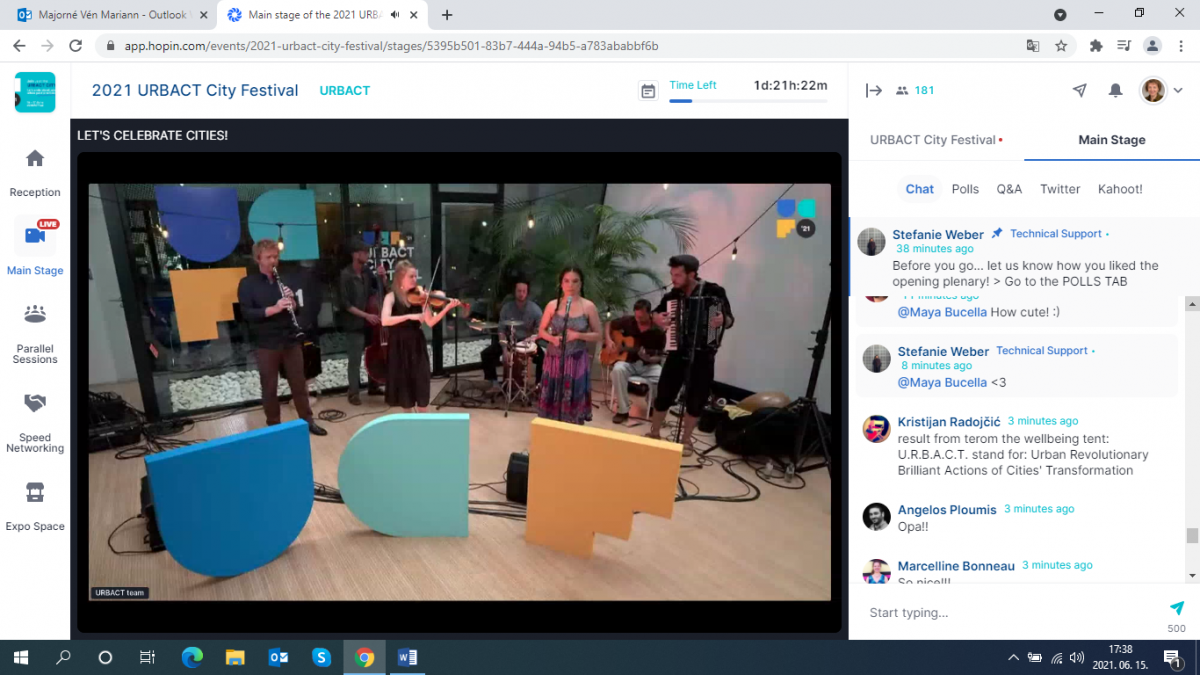This screenshot has height=675, width=1200.
Task: Open the taskbar clock and date
Action: pos(1120,657)
